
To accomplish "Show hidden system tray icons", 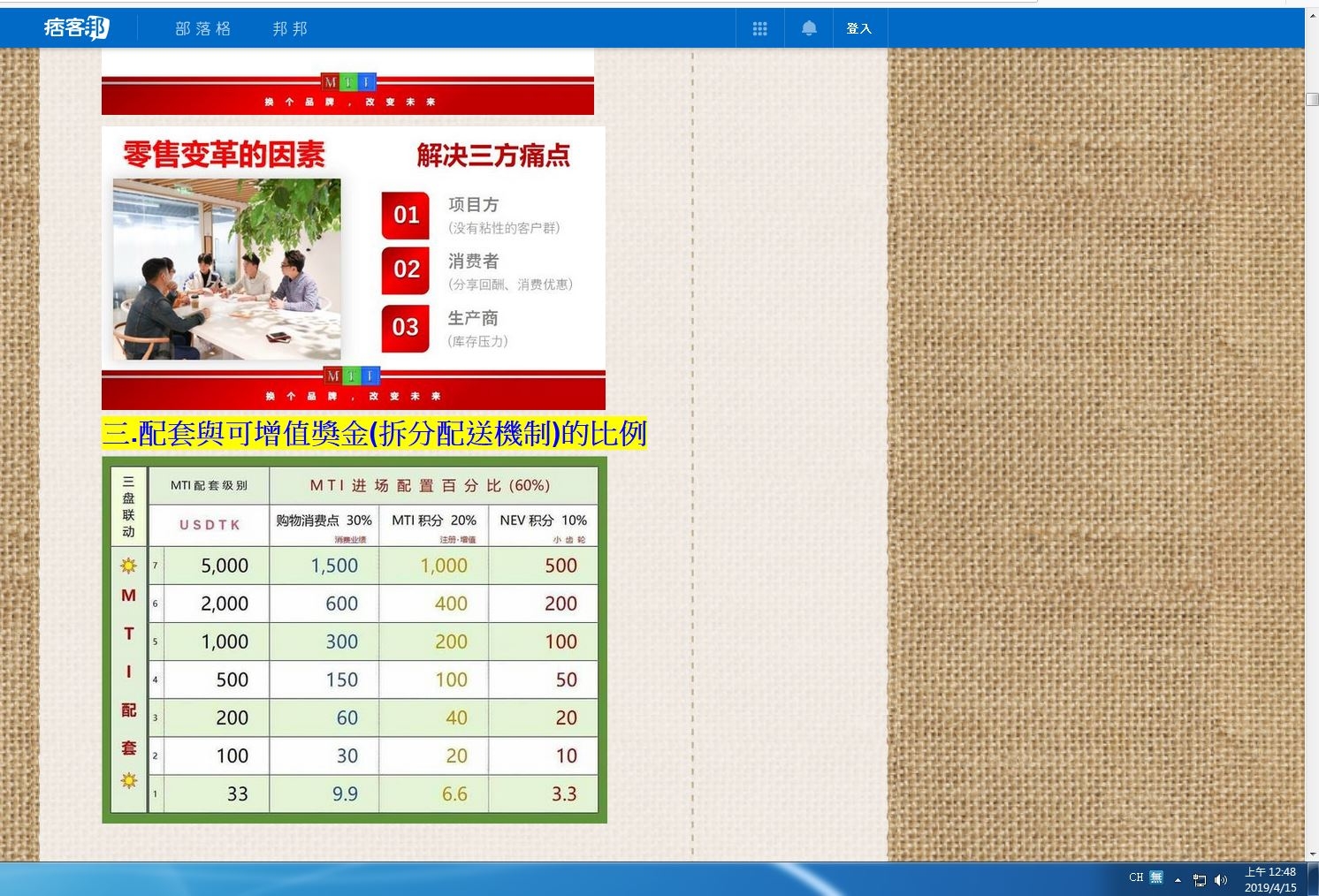I will (1178, 880).
